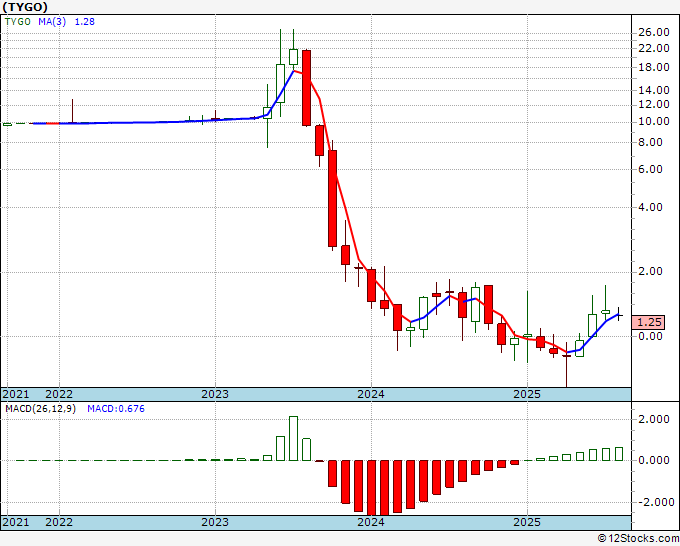
Task: Click the (TYGO) chart title
Action: (25, 7)
